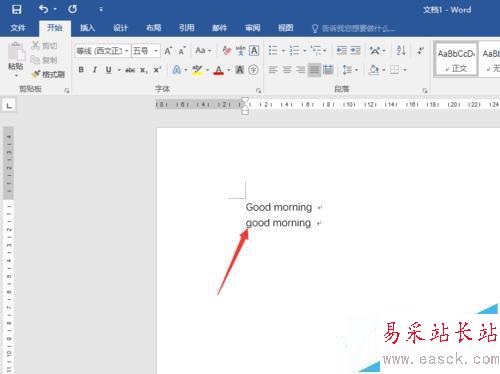The image size is (500, 374).
Task: Apply bullet list
Action: coord(273,51)
